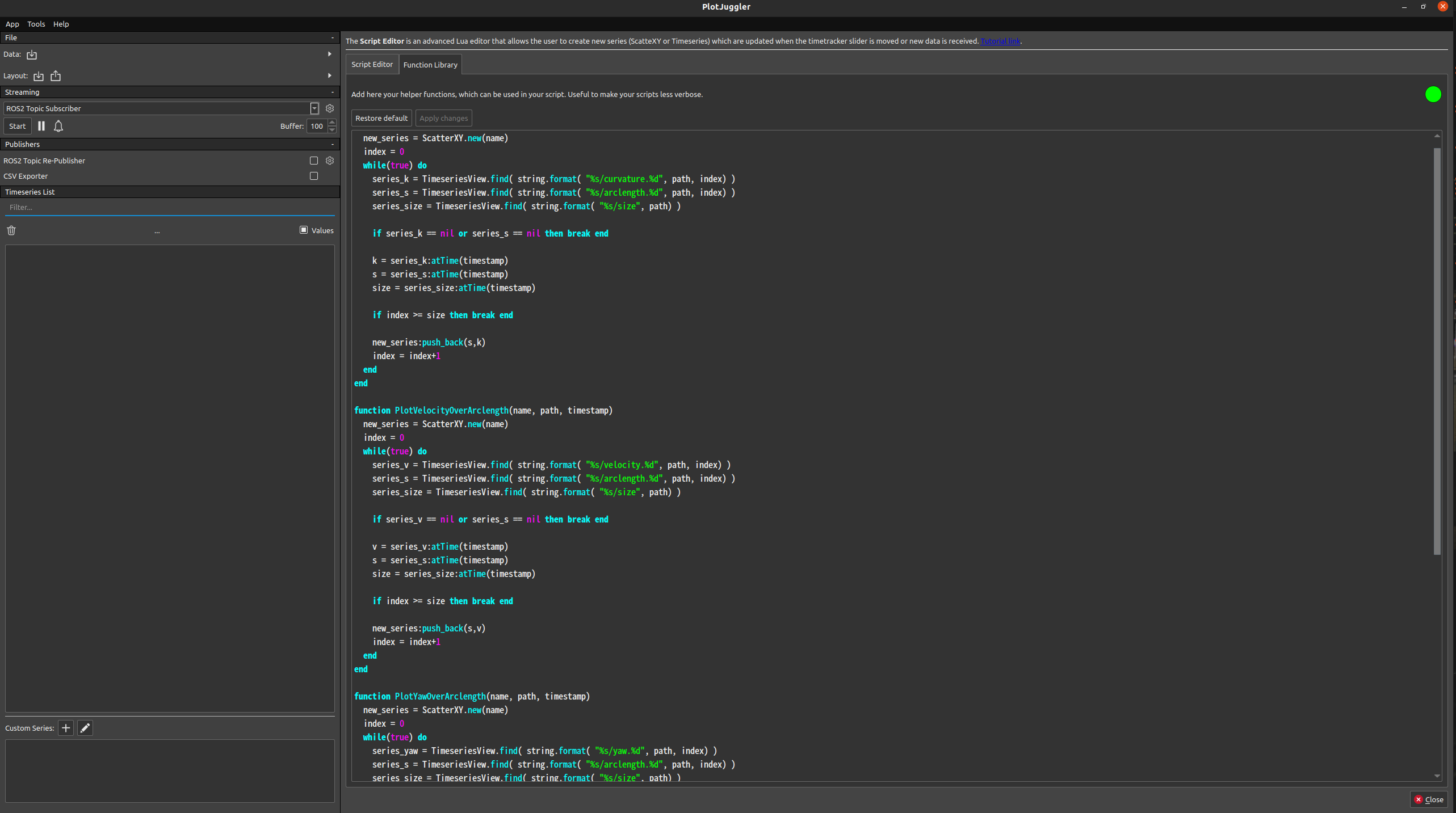Screen dimensions: 1456x813
Task: Click the save layout icon
Action: (56, 76)
